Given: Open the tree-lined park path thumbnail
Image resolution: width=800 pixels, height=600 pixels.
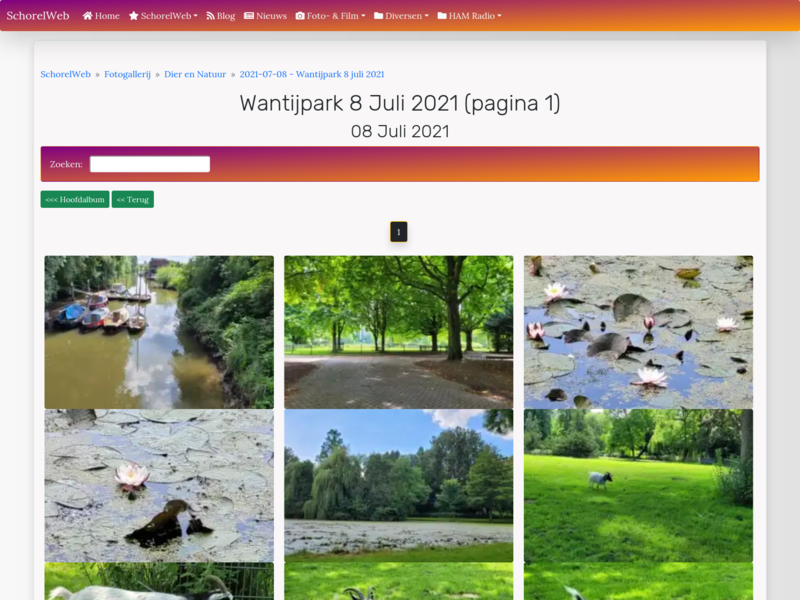Looking at the screenshot, I should [x=398, y=332].
